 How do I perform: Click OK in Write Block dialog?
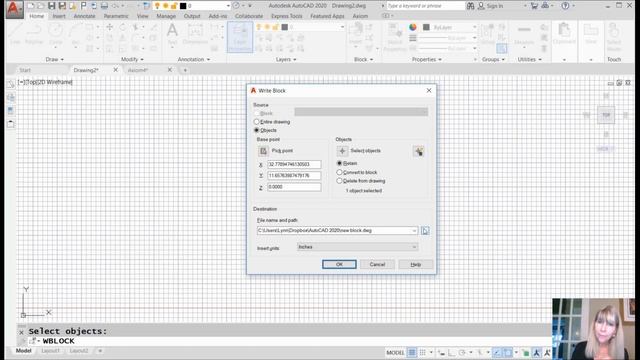tap(339, 264)
